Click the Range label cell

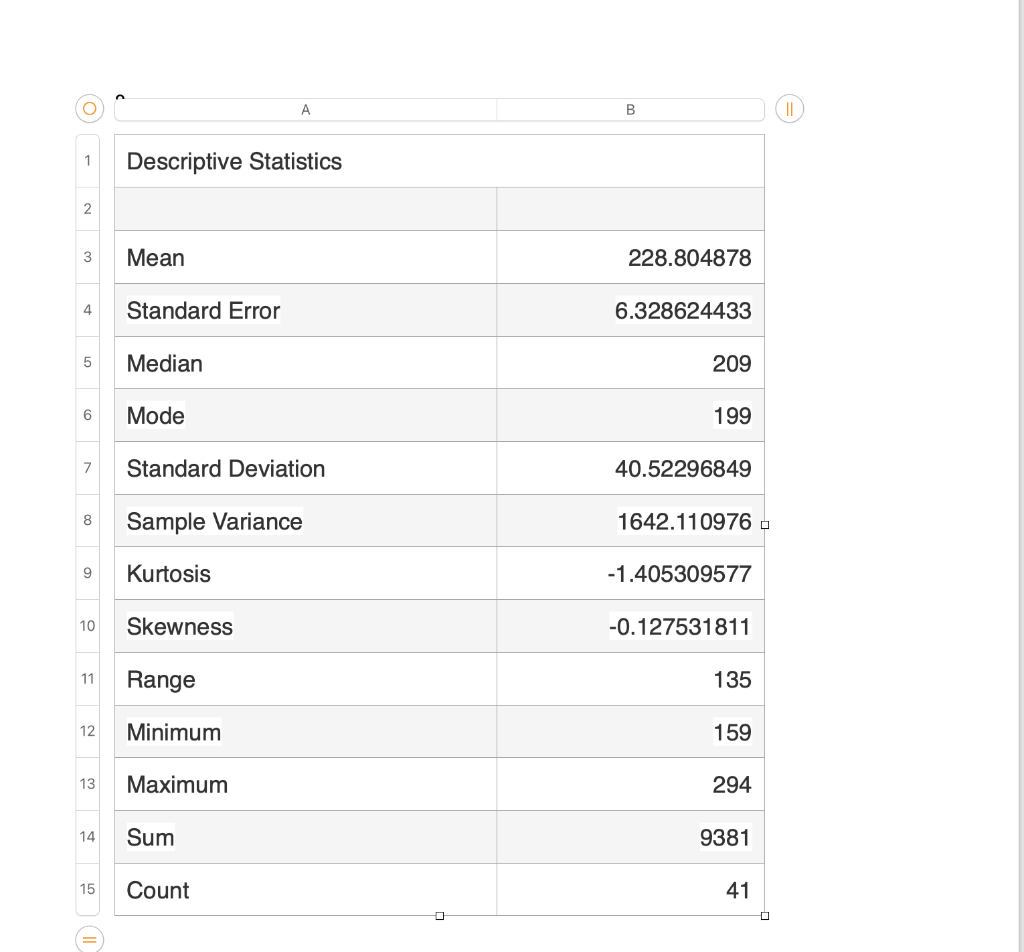click(x=306, y=679)
